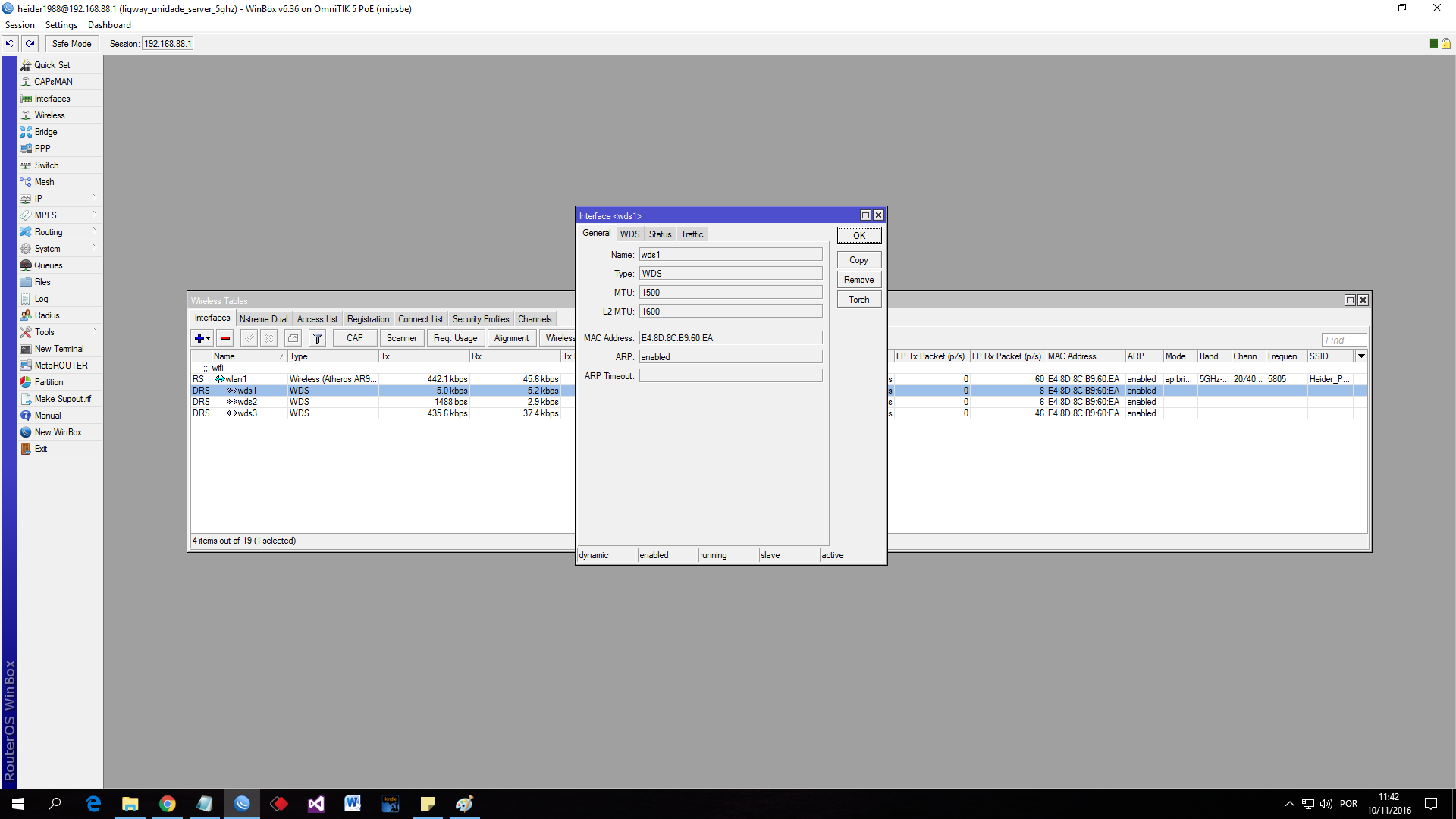Screen dimensions: 1456x819
Task: Click the add interface plus button
Action: coord(199,338)
